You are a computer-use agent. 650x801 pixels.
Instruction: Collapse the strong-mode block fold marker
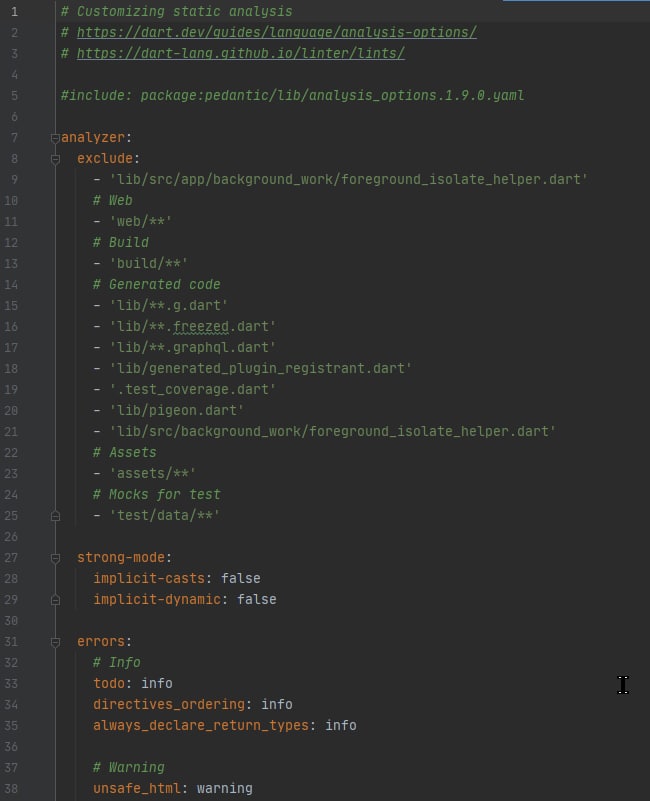click(55, 558)
